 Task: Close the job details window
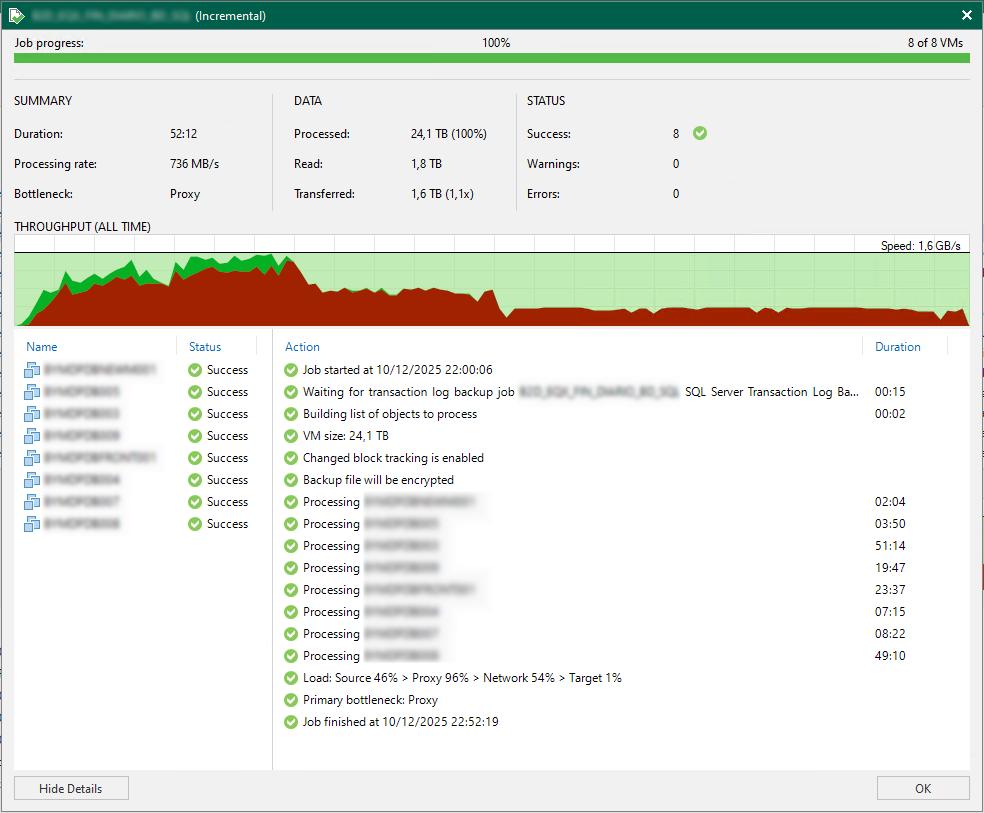(x=966, y=15)
